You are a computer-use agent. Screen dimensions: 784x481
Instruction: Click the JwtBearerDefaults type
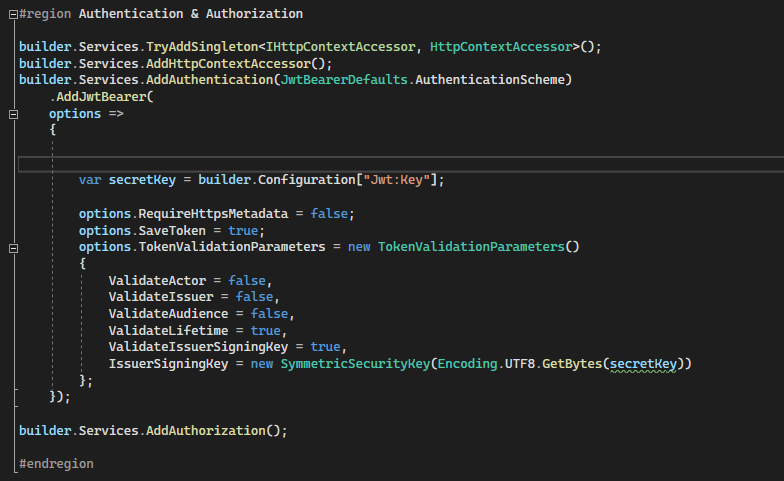pos(344,80)
